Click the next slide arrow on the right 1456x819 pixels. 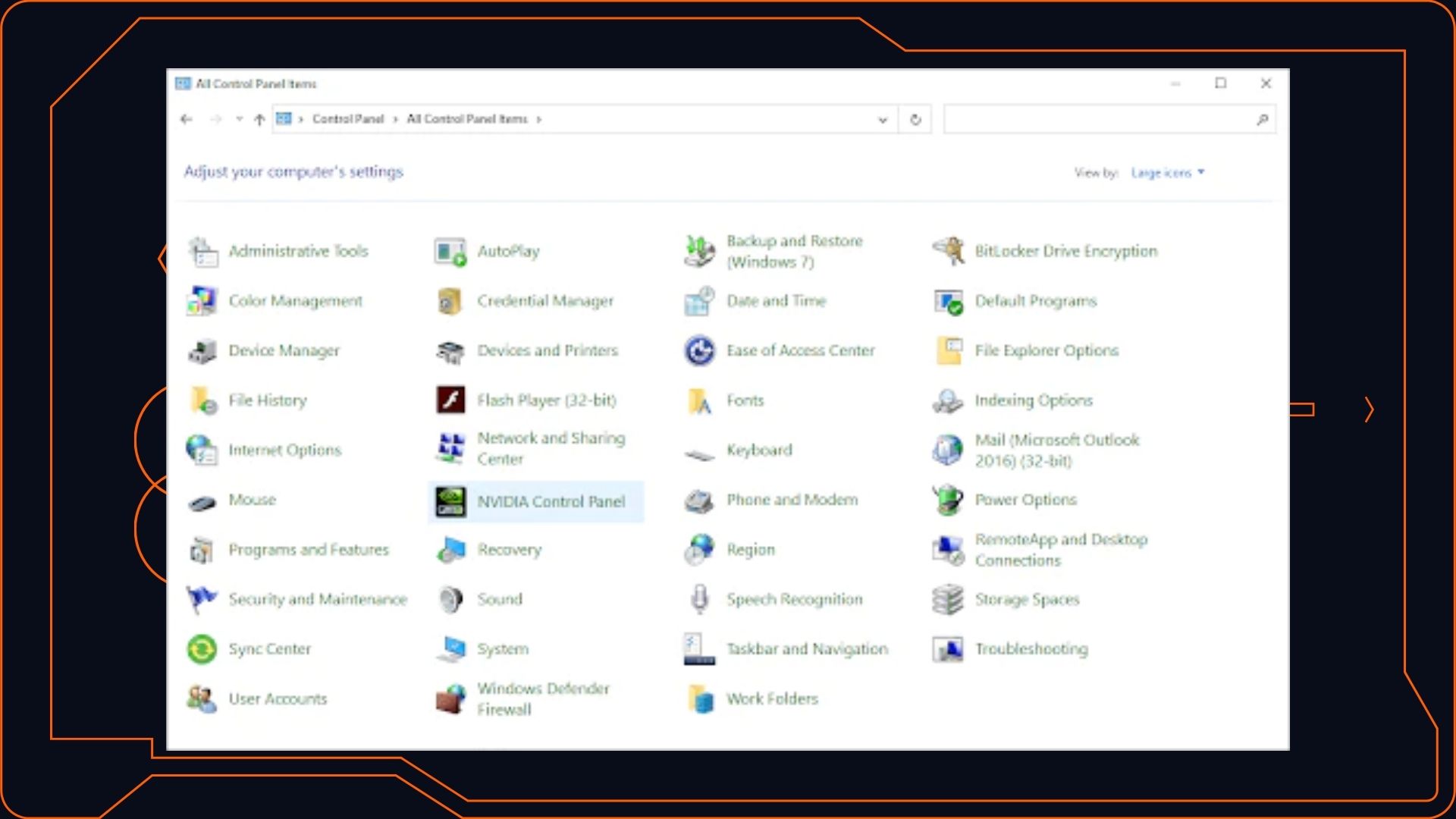tap(1369, 409)
